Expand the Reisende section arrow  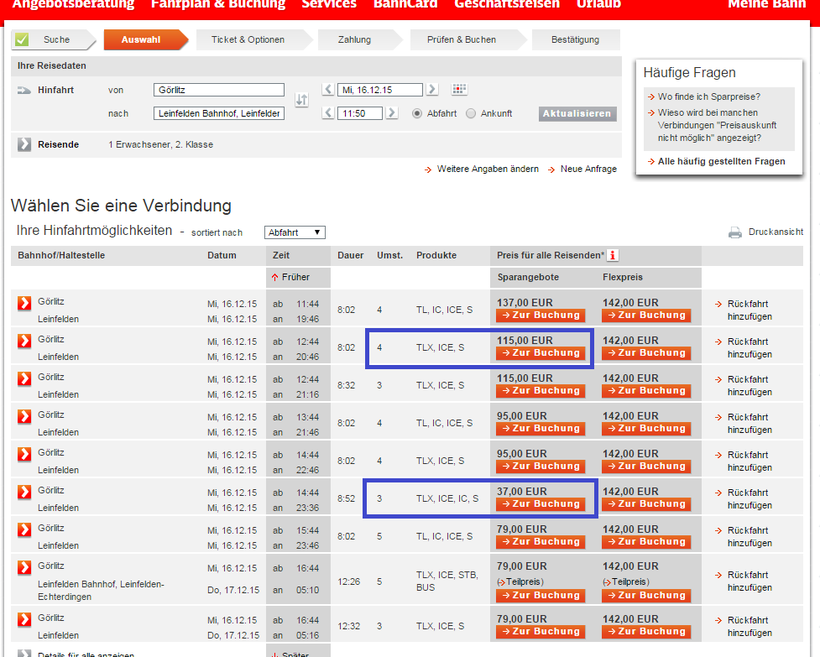coord(25,145)
